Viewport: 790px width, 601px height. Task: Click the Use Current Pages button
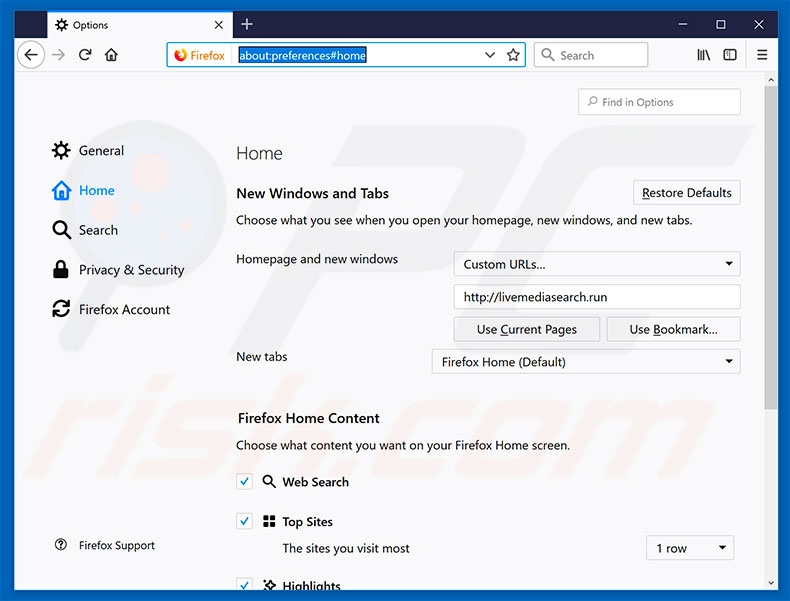tap(526, 329)
